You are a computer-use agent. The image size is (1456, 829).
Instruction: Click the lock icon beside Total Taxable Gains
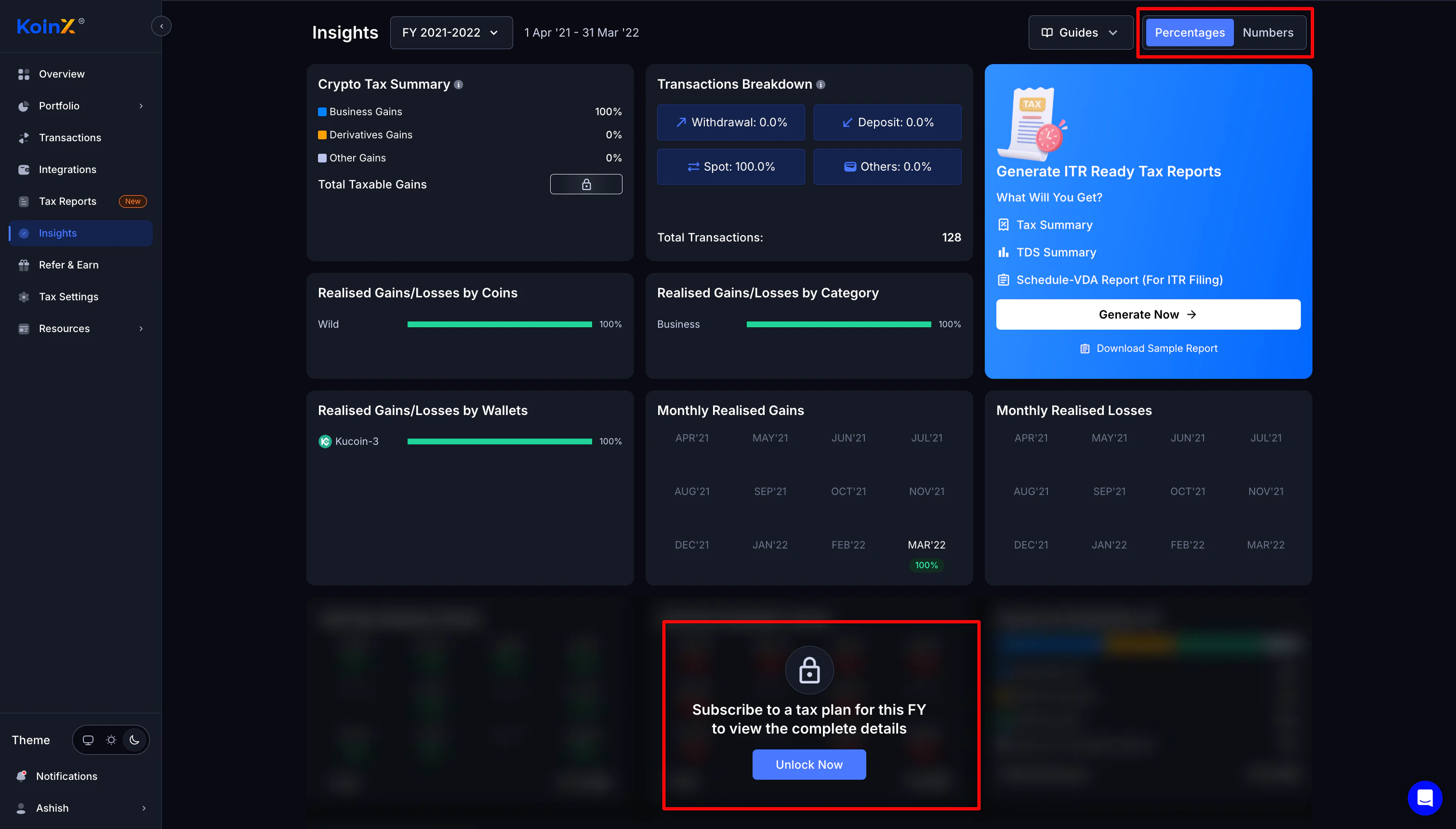[586, 185]
